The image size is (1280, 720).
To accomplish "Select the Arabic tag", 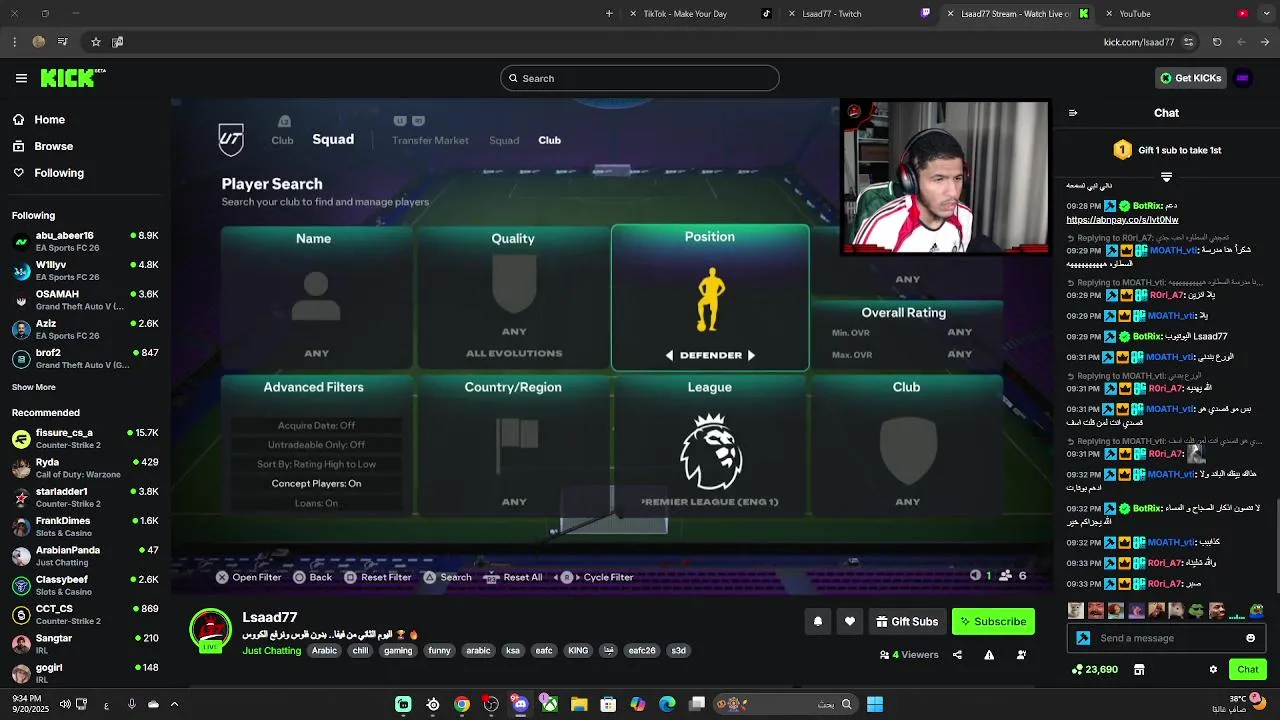I will point(324,650).
